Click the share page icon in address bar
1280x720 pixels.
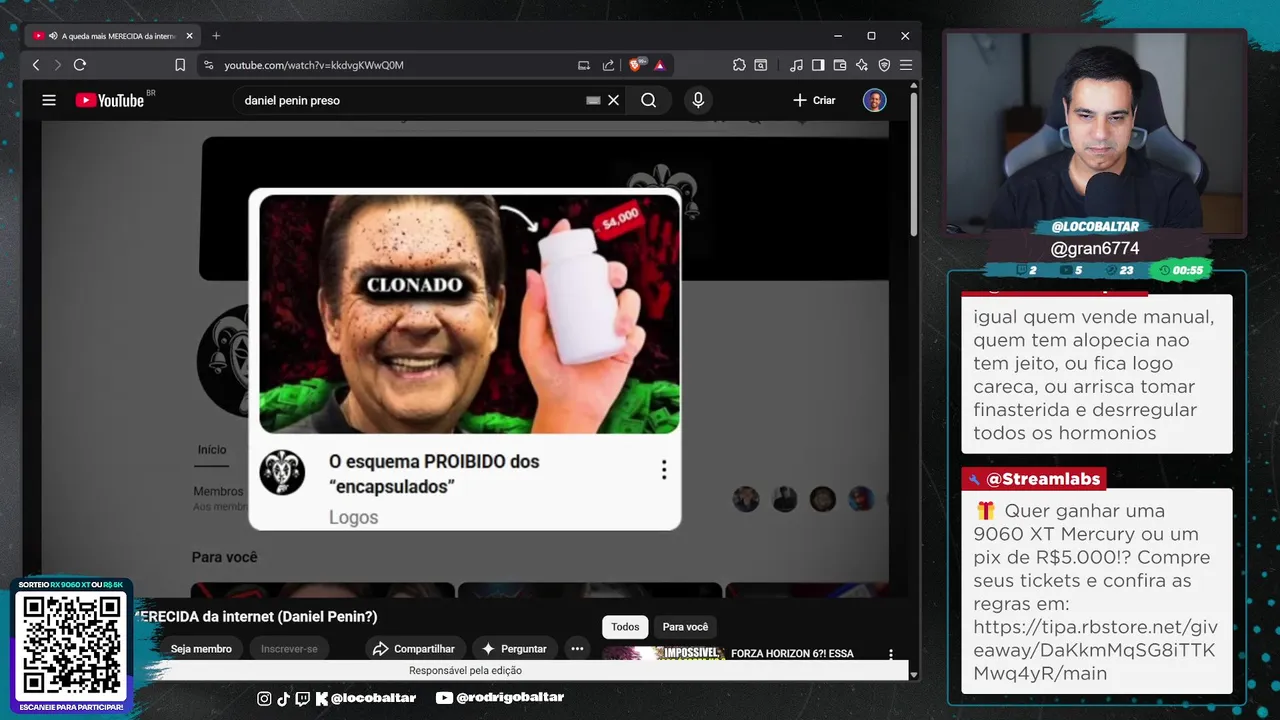(x=608, y=65)
